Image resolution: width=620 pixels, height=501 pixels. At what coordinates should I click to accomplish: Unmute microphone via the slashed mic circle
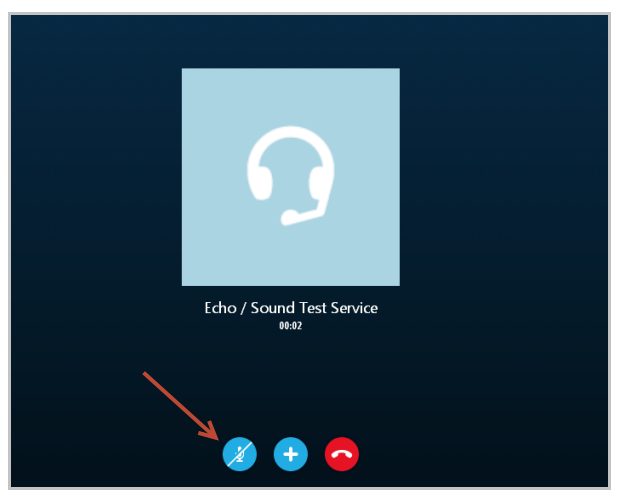point(239,454)
